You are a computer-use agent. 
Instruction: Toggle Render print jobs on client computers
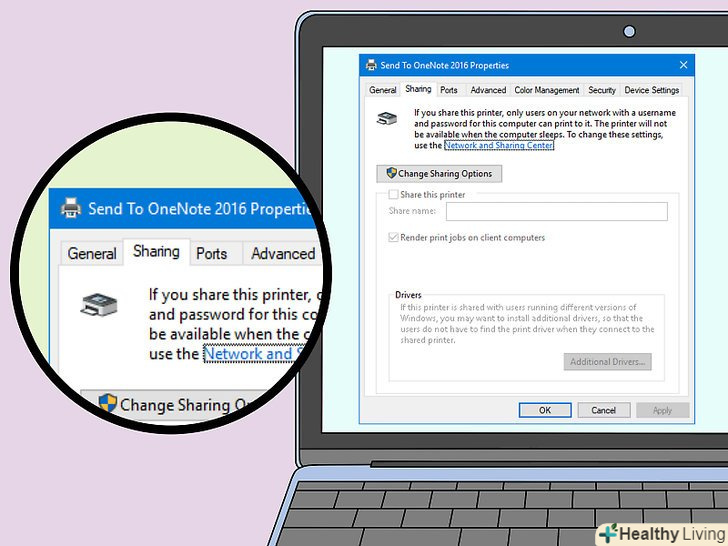click(393, 237)
